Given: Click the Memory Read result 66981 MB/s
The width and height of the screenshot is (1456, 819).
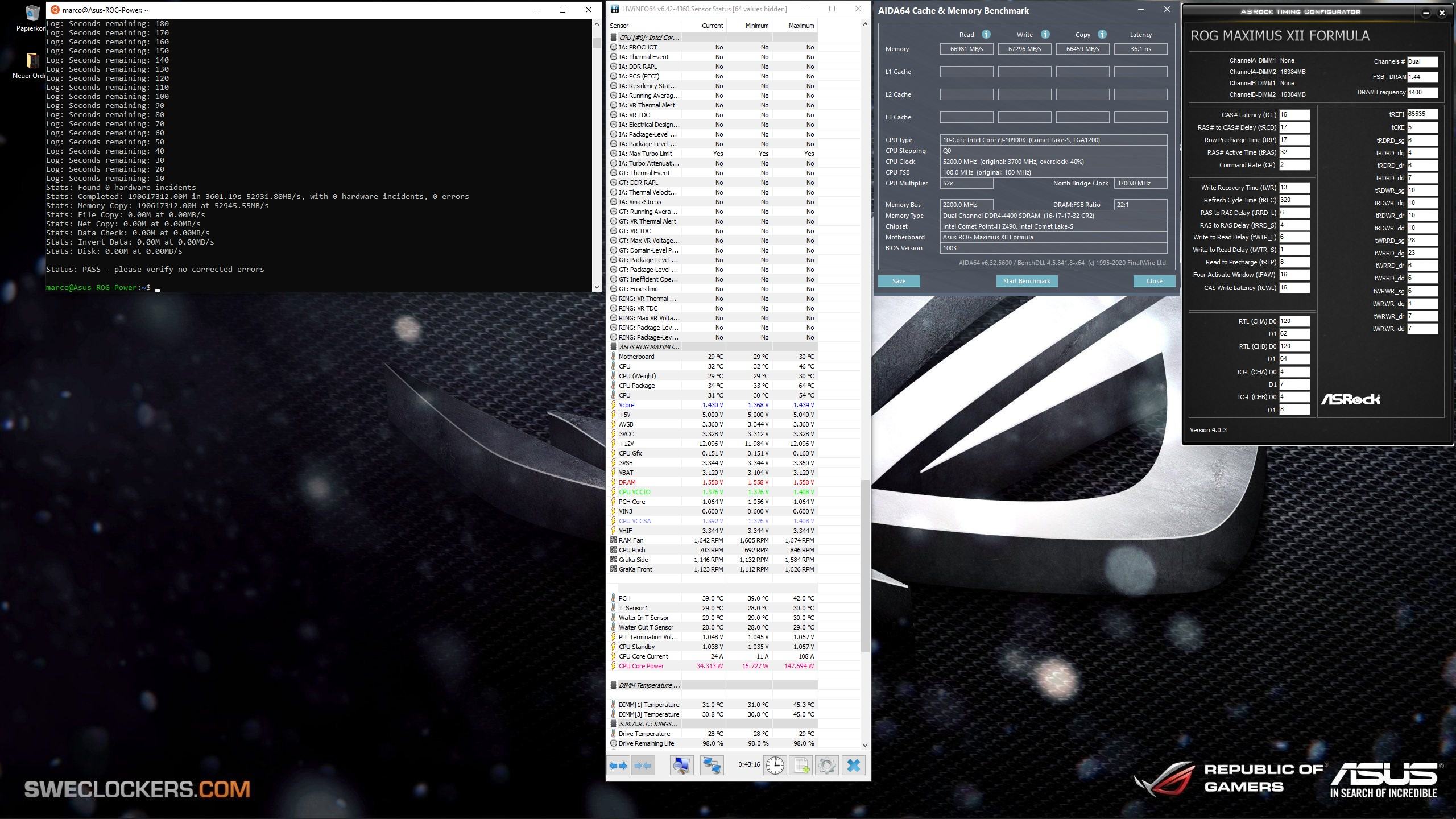Looking at the screenshot, I should [x=966, y=49].
